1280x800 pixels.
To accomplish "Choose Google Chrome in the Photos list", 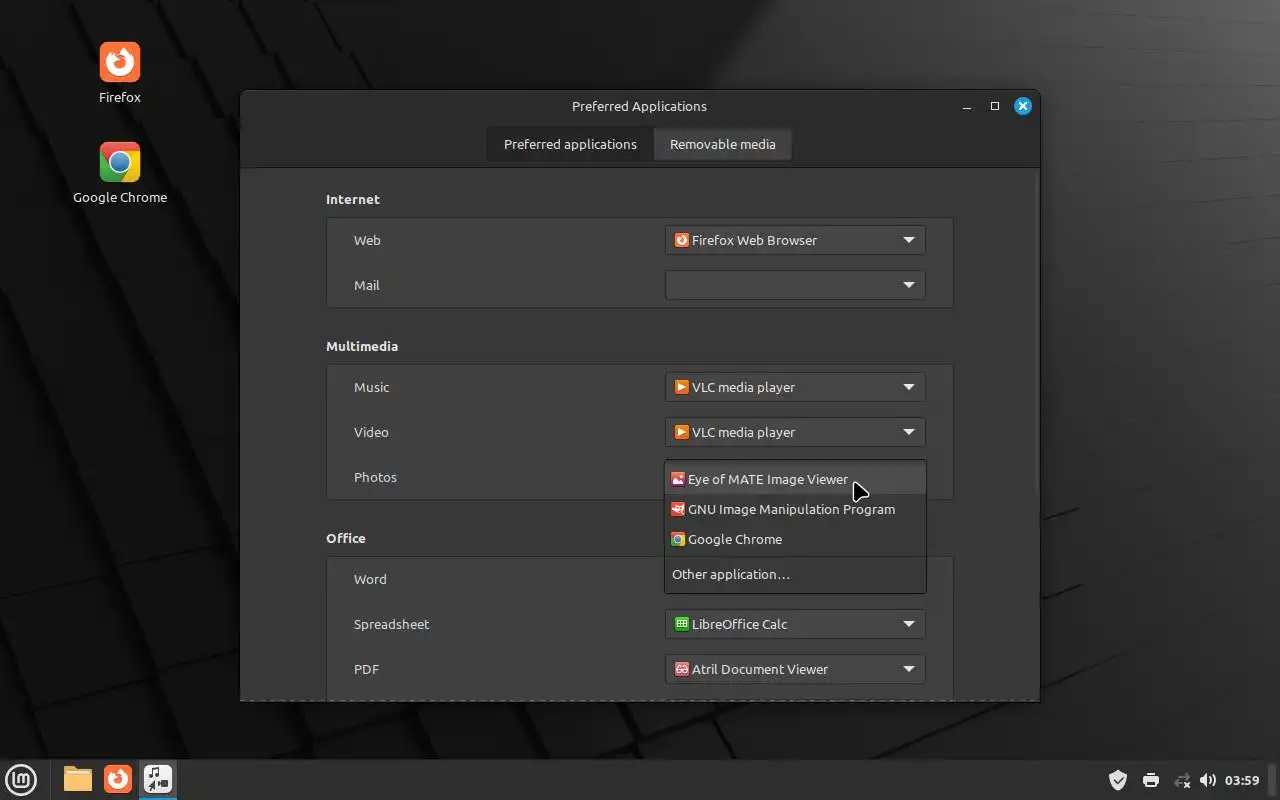I will point(795,539).
